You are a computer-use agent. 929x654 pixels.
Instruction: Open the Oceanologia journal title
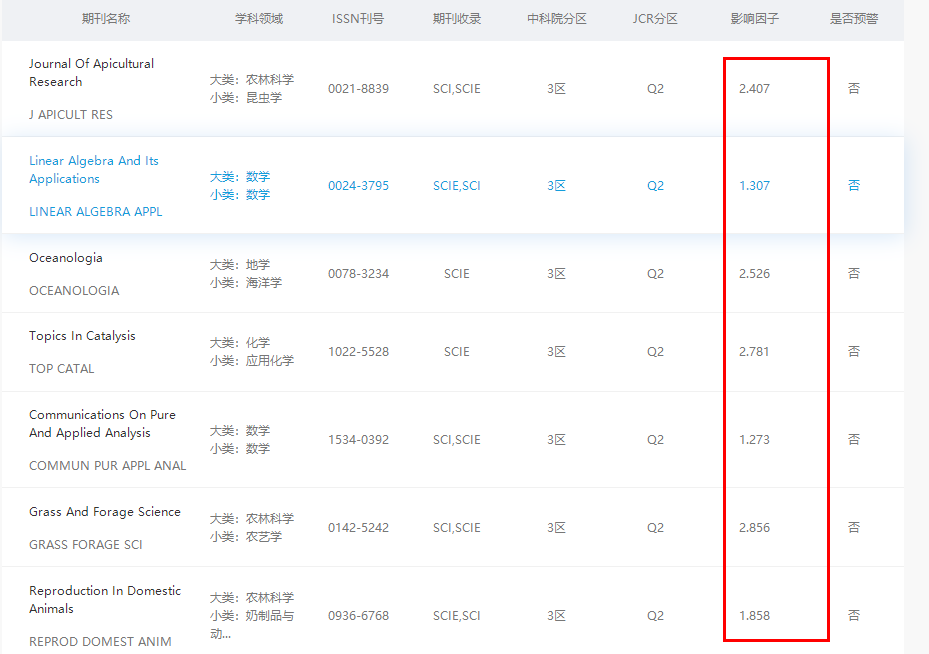[66, 258]
